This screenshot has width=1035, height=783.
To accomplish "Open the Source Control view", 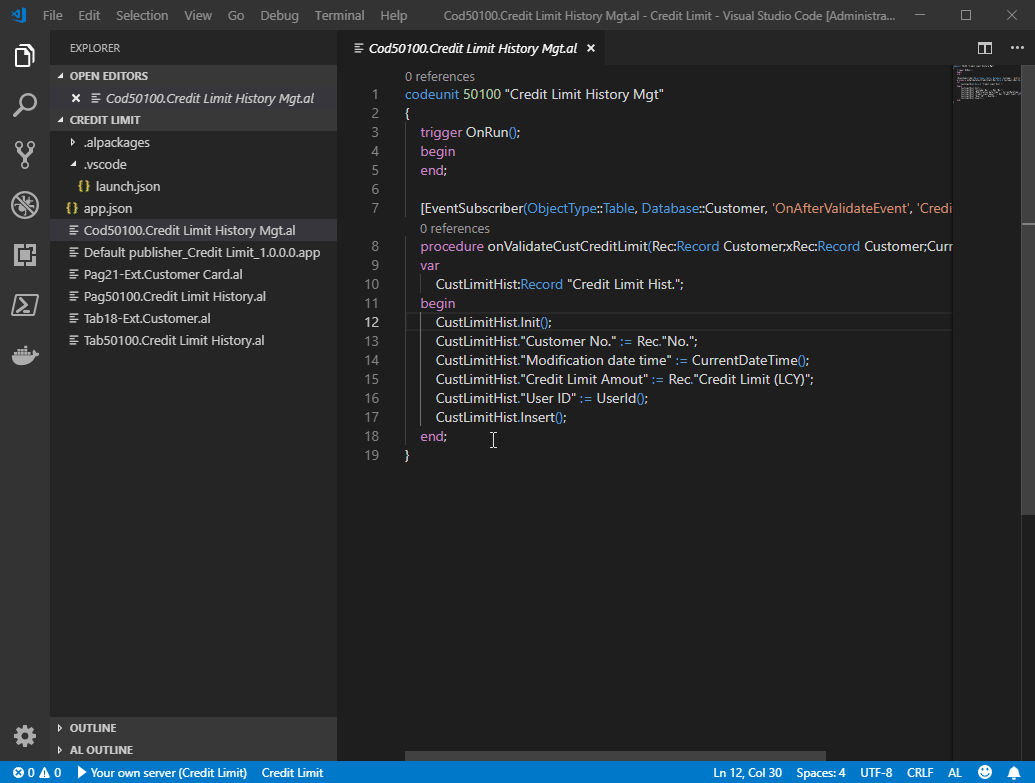I will click(x=25, y=154).
